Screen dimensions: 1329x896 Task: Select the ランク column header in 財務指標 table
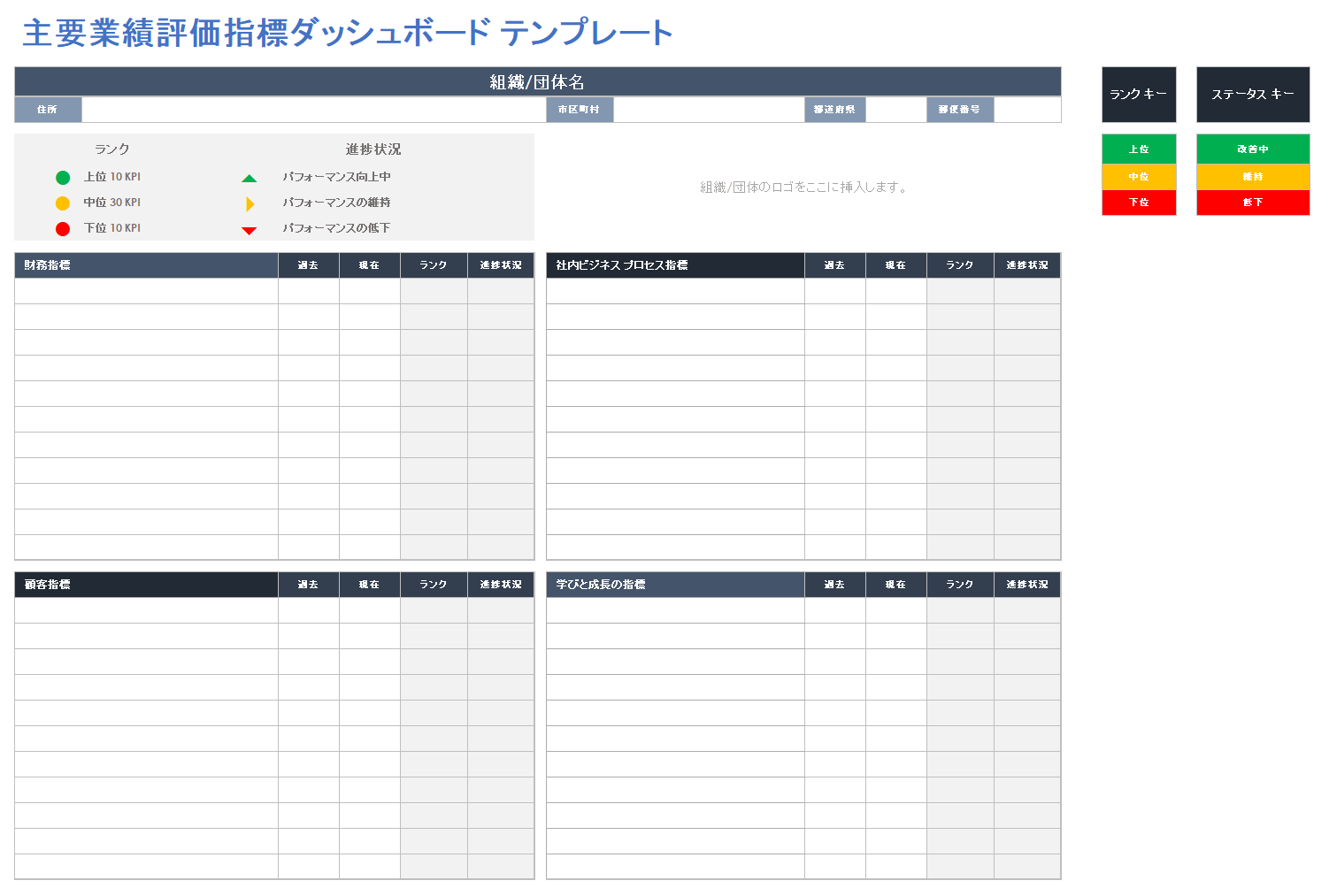pyautogui.click(x=434, y=265)
